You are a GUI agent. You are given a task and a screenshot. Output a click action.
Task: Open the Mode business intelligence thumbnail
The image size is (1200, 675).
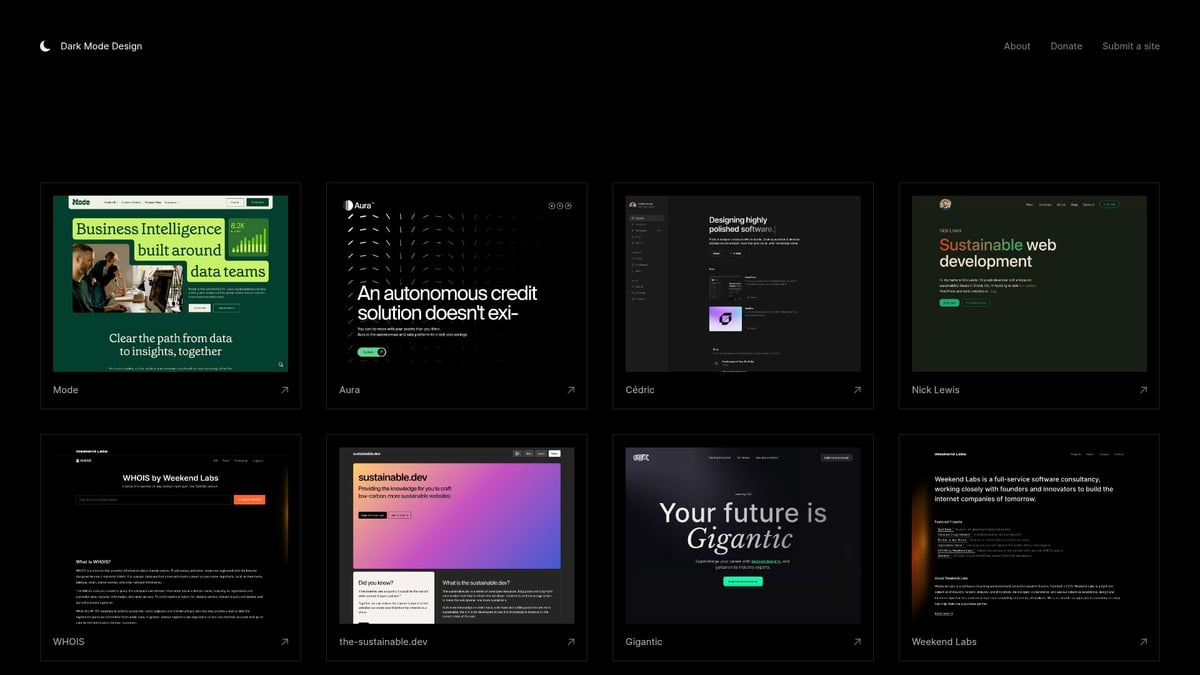pos(170,282)
